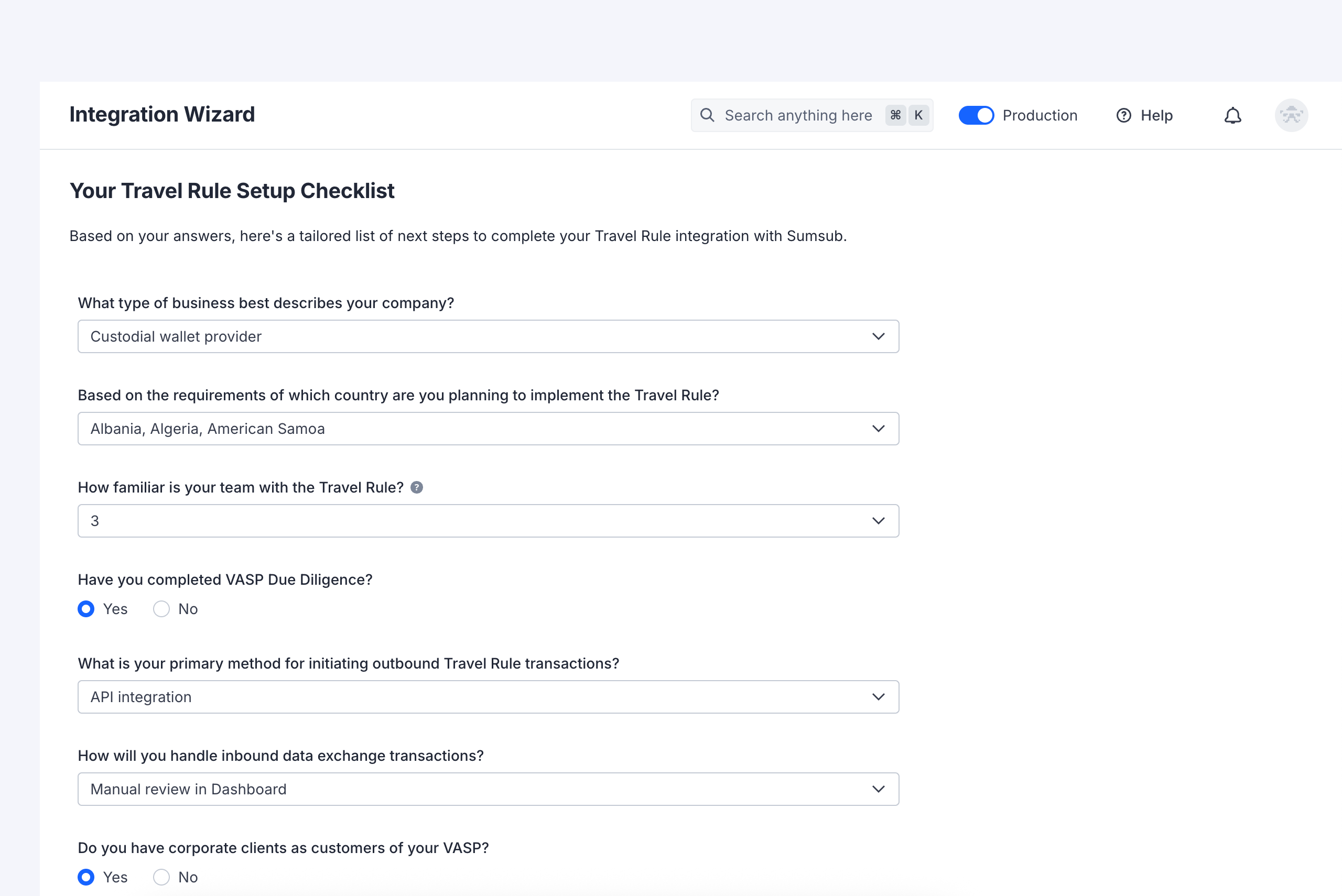Click the search magnifier icon
Screen dimensions: 1342x896
click(x=707, y=115)
